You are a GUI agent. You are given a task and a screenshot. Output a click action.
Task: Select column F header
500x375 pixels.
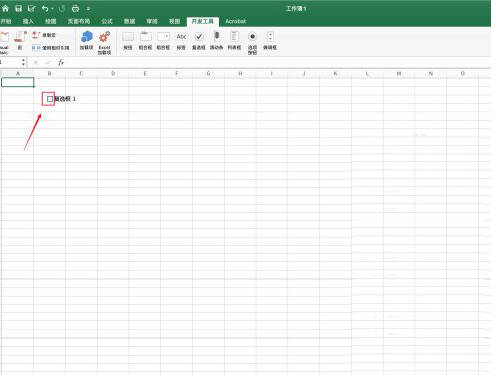(x=177, y=73)
